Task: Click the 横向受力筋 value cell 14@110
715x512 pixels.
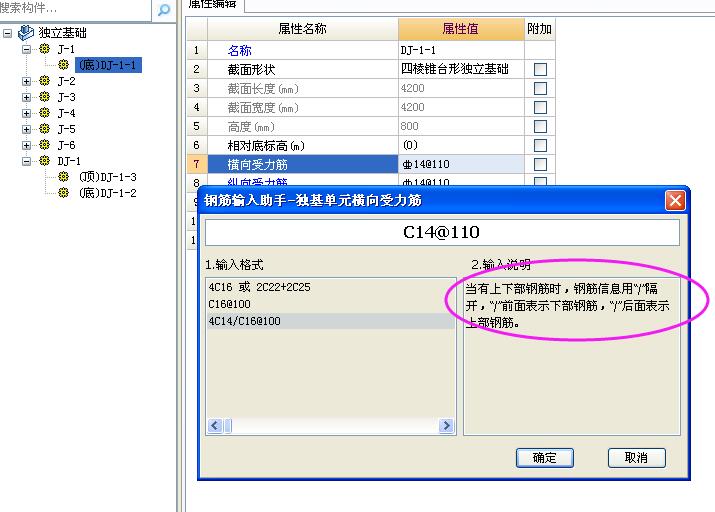Action: 461,164
